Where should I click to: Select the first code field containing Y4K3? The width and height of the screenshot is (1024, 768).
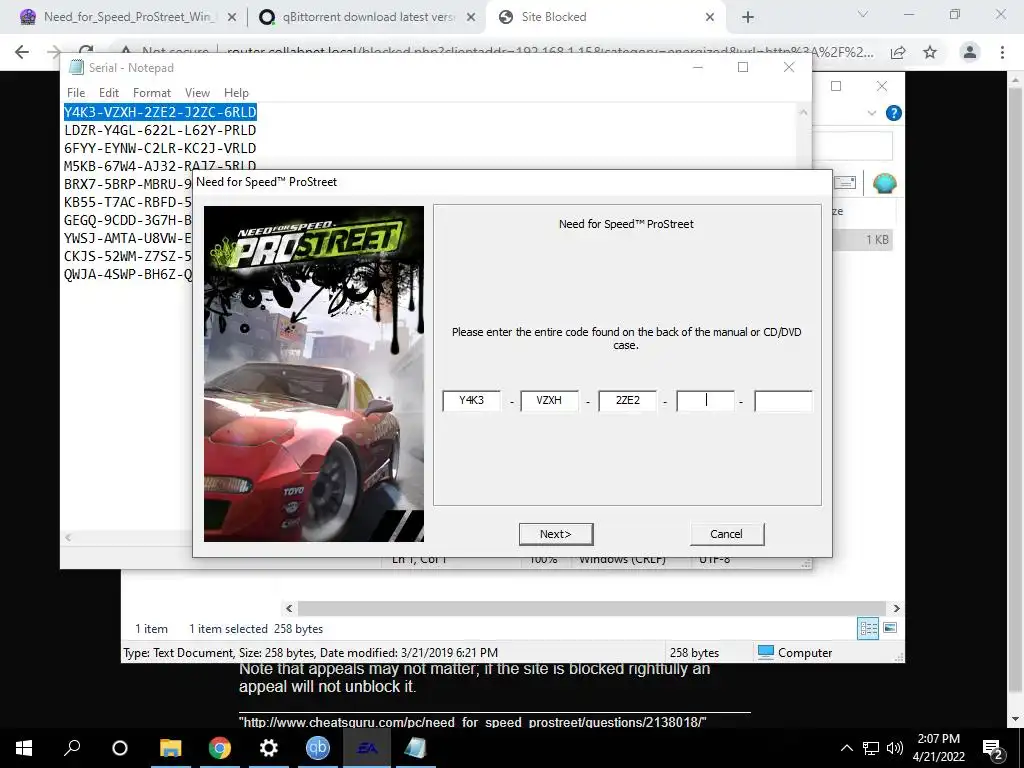pos(472,400)
